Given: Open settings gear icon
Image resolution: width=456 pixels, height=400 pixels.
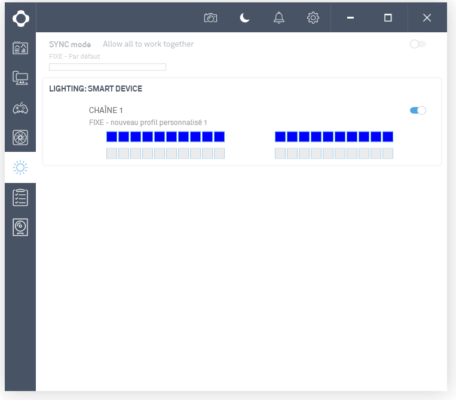Looking at the screenshot, I should click(x=313, y=18).
